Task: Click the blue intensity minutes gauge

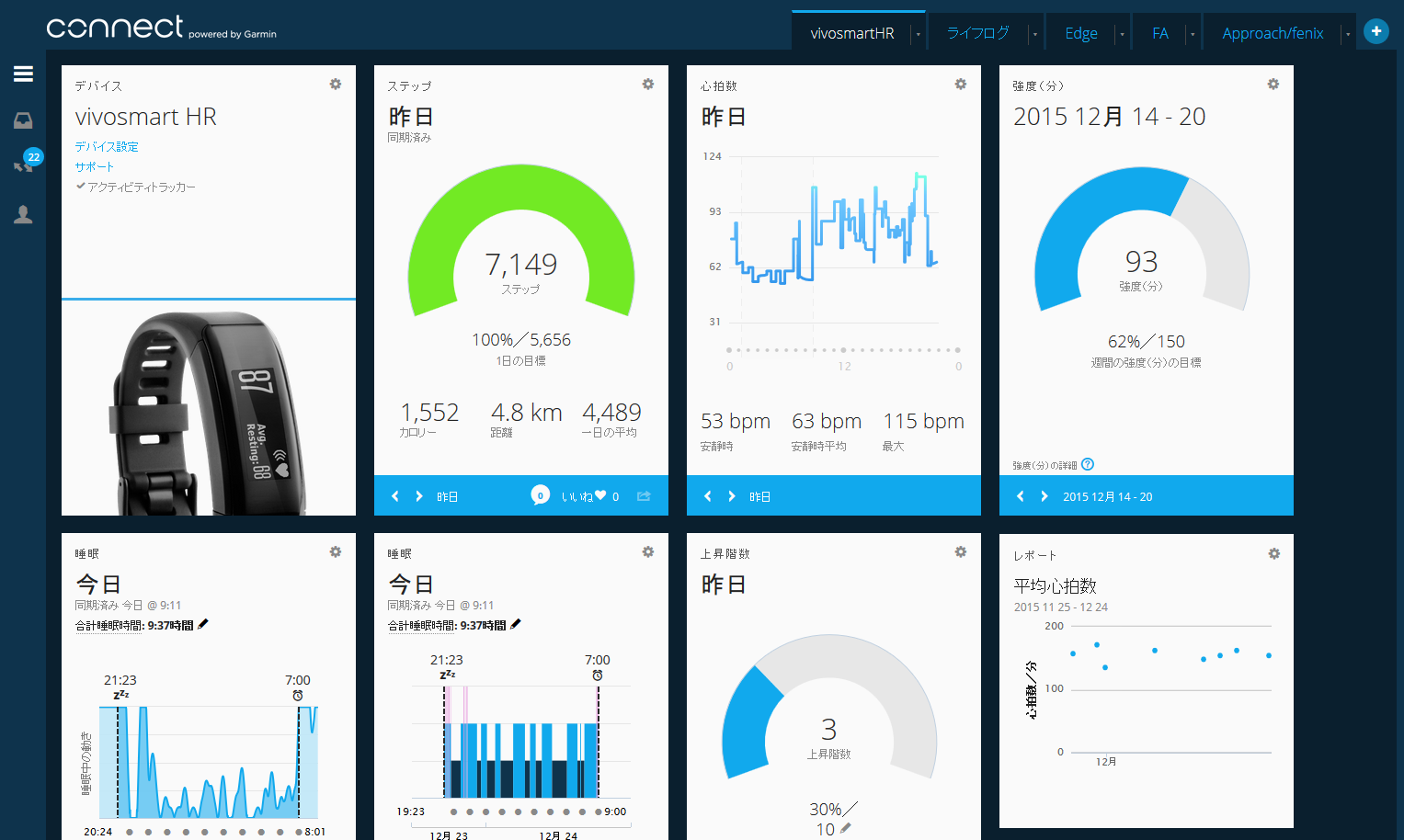Action: coord(1142,239)
